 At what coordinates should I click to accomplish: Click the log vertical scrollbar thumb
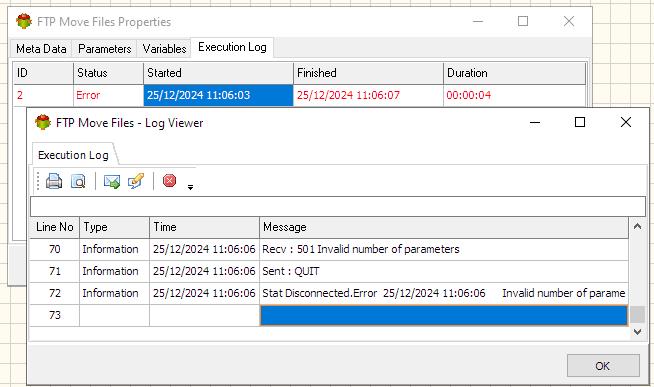click(637, 315)
